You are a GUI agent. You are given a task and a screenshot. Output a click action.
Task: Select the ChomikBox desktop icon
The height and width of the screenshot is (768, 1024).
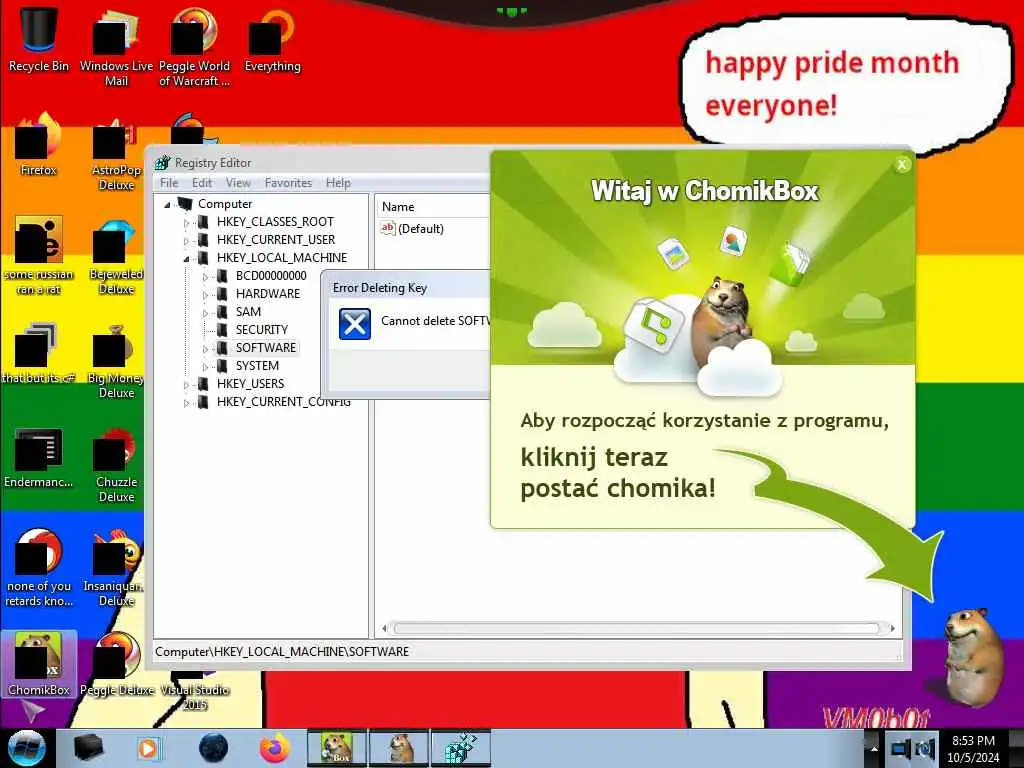pyautogui.click(x=38, y=664)
